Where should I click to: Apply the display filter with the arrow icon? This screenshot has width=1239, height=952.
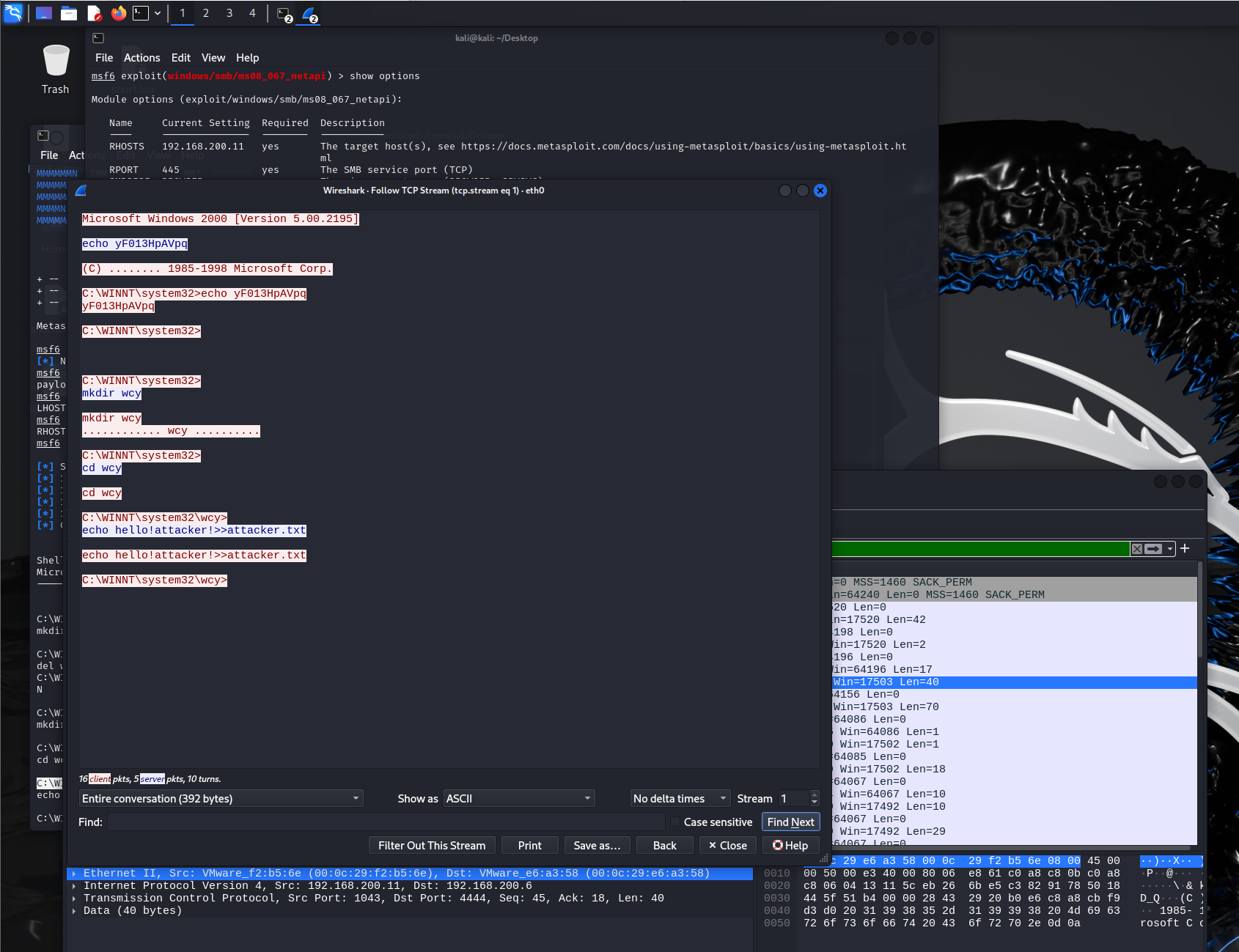click(x=1153, y=549)
